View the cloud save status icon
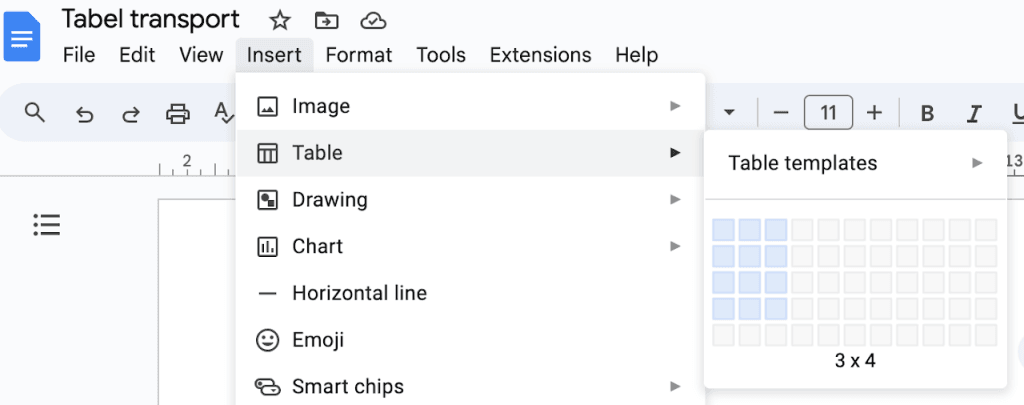1024x405 pixels. point(373,20)
